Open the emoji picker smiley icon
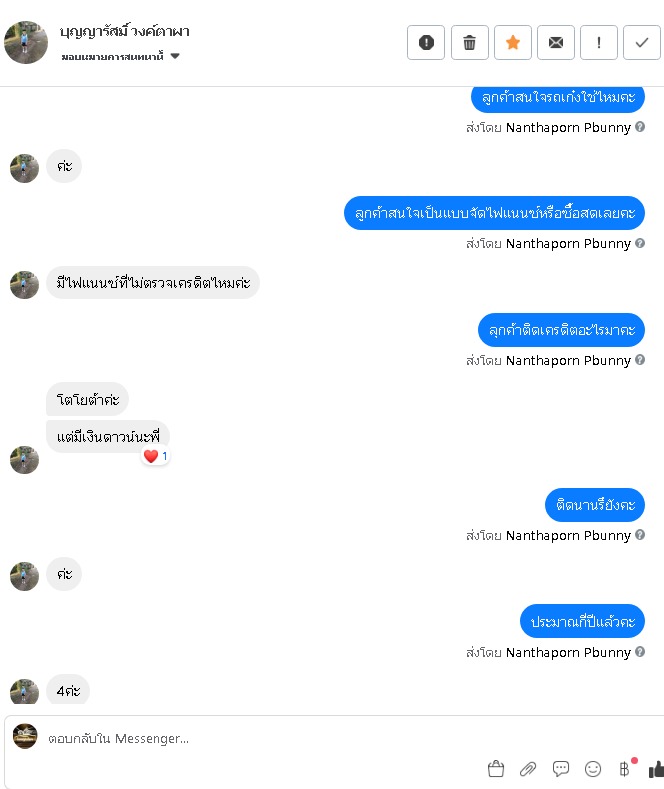Screen dimensions: 664x789 point(593,768)
